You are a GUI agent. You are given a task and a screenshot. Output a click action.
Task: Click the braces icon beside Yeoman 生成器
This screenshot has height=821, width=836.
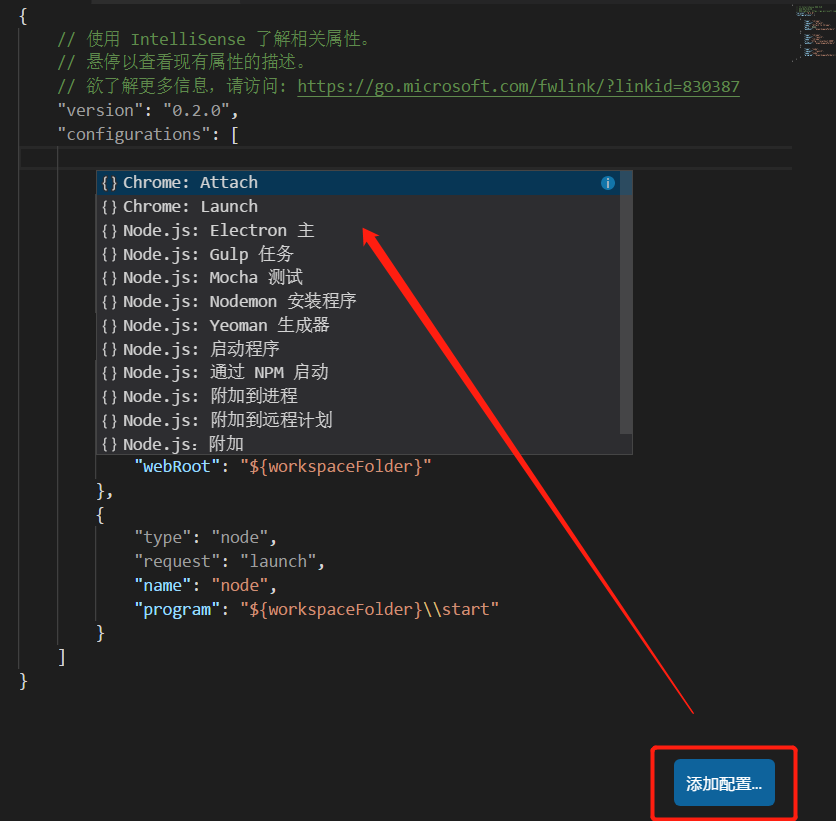(109, 326)
